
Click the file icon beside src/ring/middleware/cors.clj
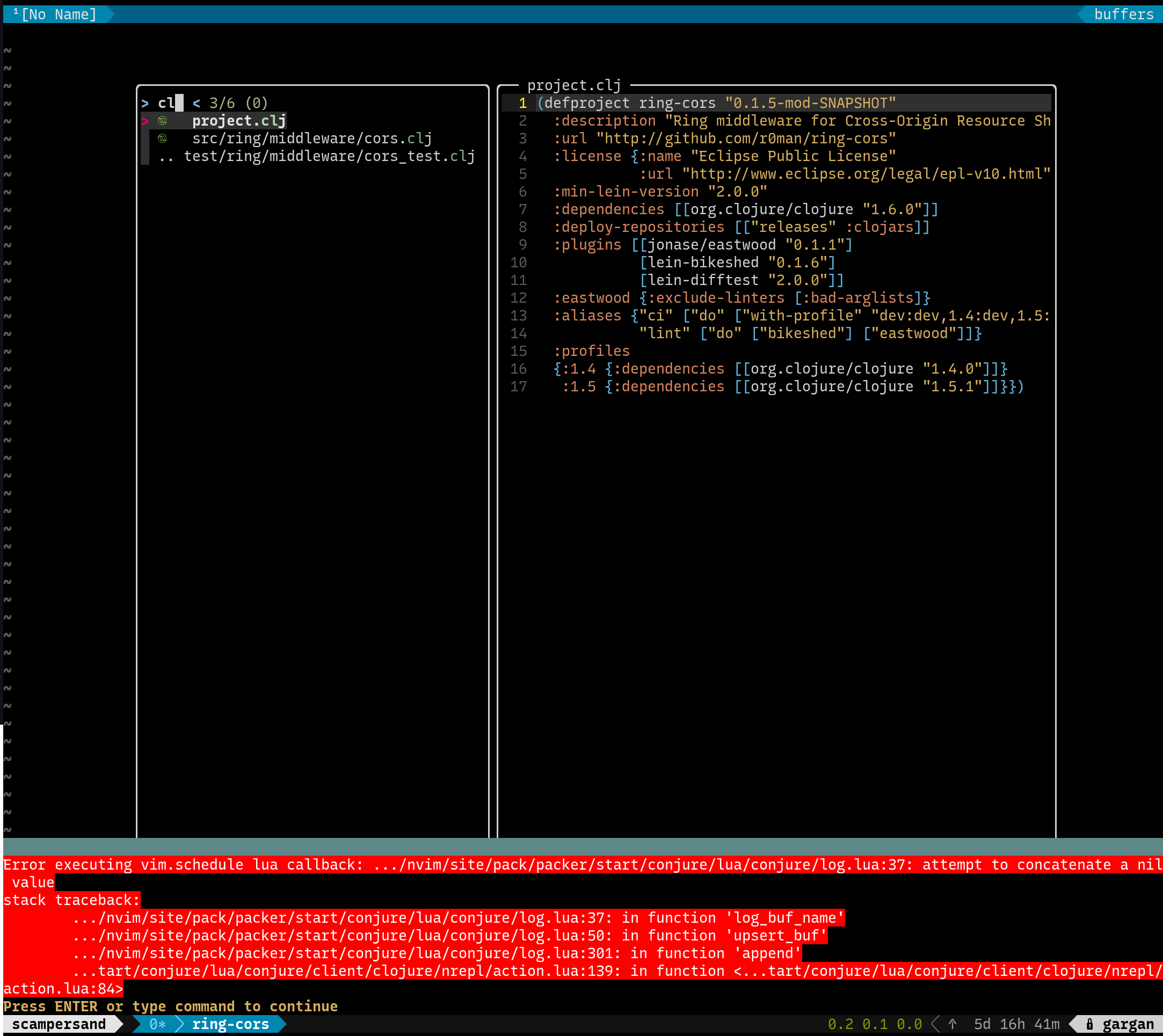[162, 138]
